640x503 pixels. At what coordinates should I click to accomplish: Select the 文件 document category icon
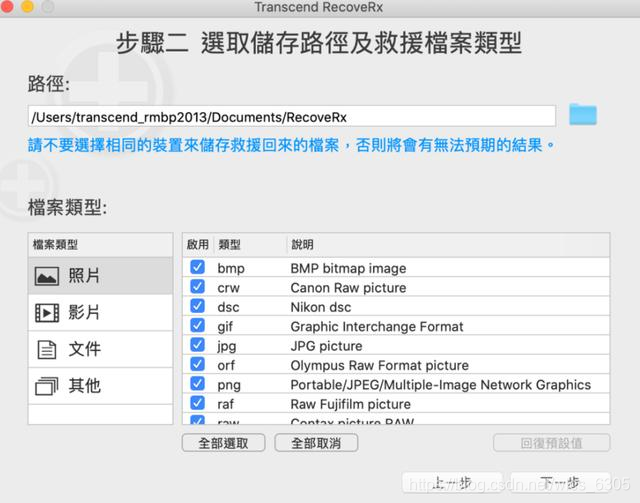pos(47,349)
